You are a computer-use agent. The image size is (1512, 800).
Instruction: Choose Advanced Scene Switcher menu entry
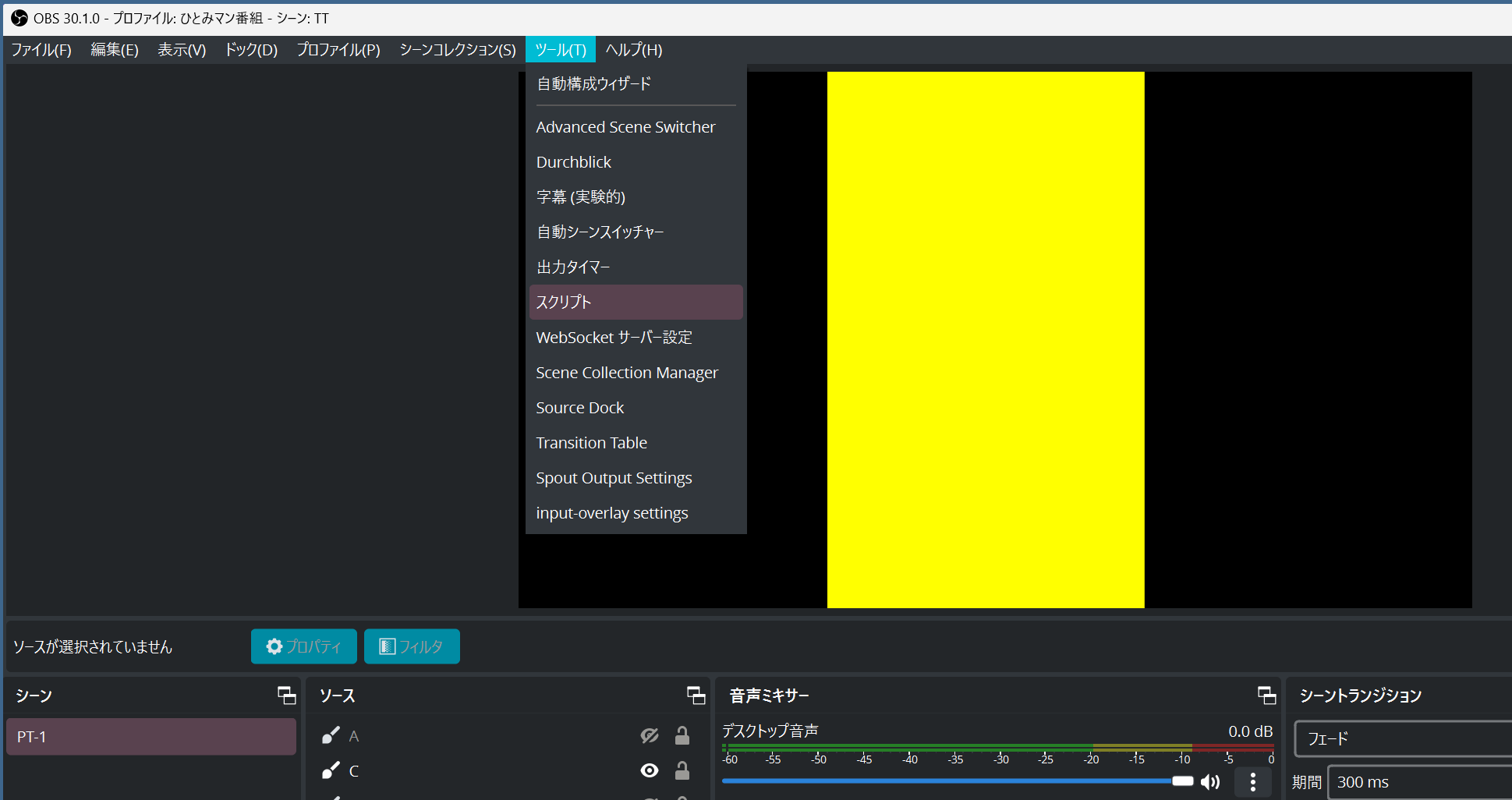[x=625, y=127]
